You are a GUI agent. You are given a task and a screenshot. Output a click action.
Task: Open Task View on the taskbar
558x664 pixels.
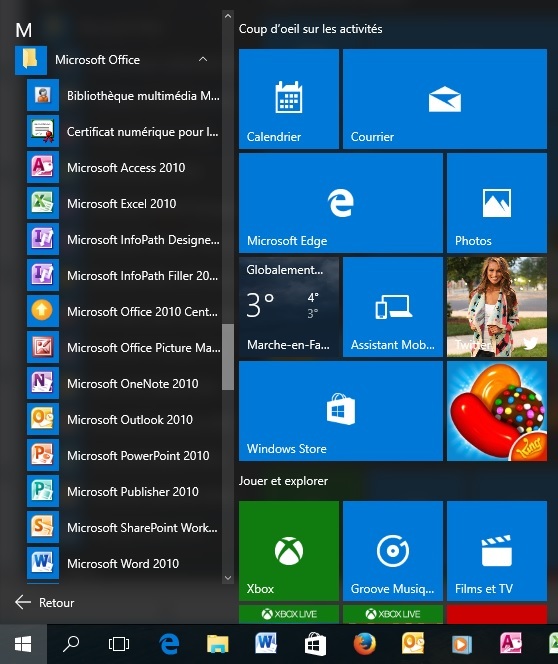click(119, 644)
